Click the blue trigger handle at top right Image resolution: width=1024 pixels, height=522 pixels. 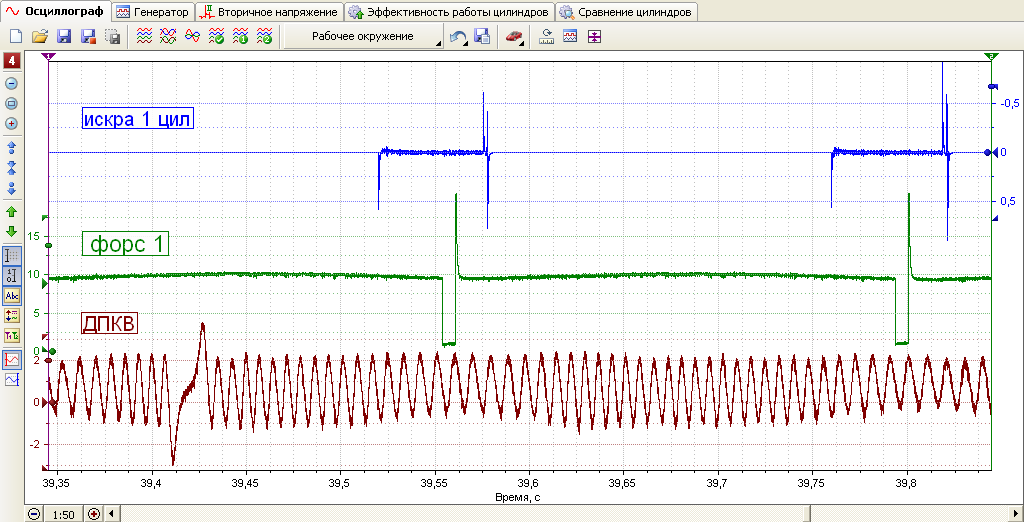click(x=993, y=86)
